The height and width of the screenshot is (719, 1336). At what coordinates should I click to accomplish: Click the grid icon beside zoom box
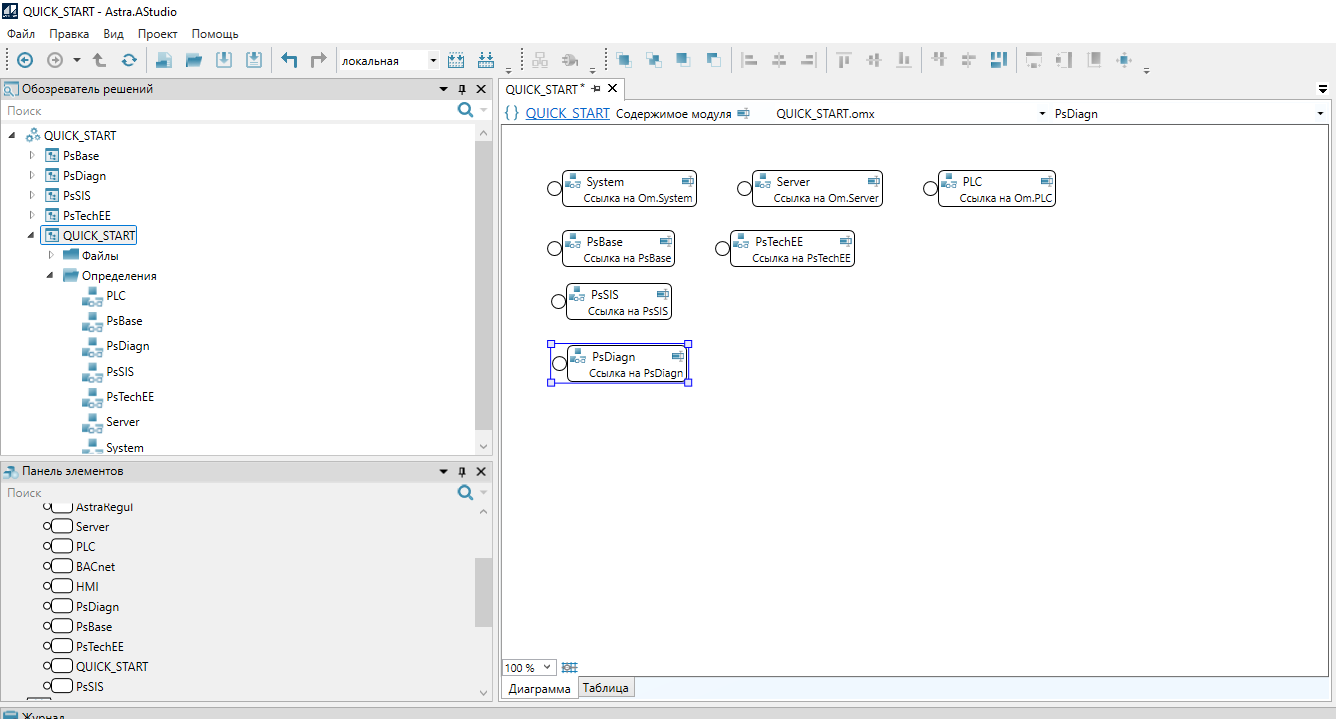point(570,667)
